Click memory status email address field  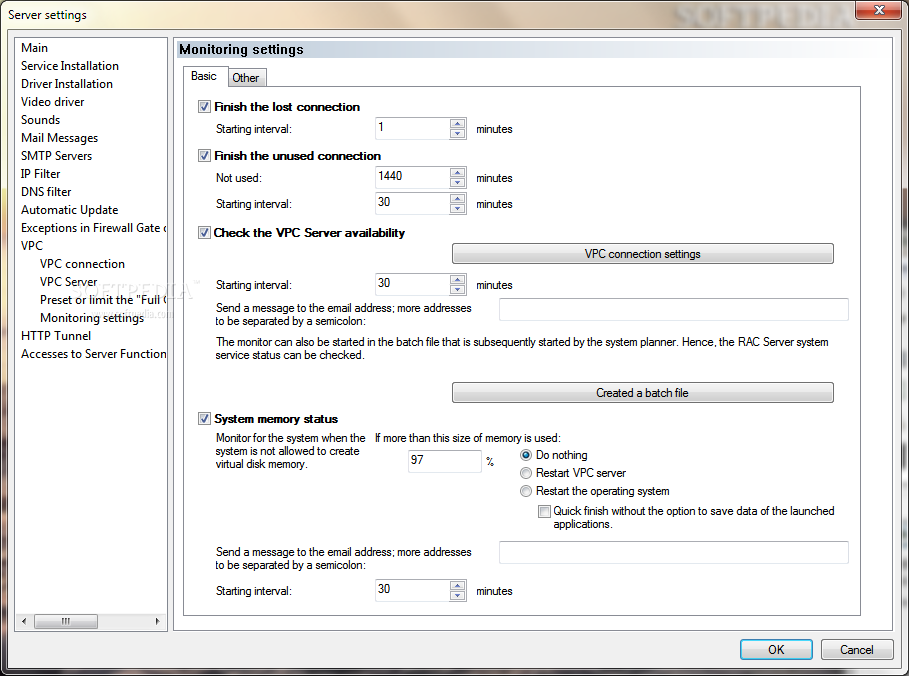(x=674, y=553)
